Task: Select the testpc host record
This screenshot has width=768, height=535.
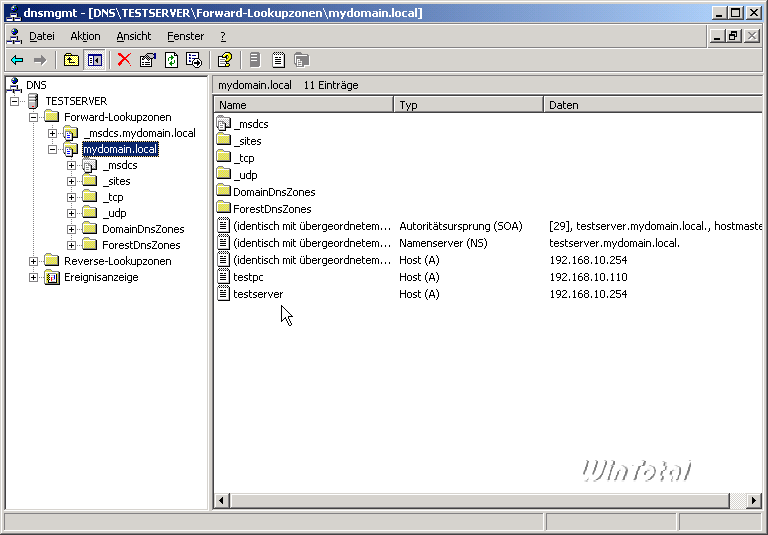Action: (248, 277)
